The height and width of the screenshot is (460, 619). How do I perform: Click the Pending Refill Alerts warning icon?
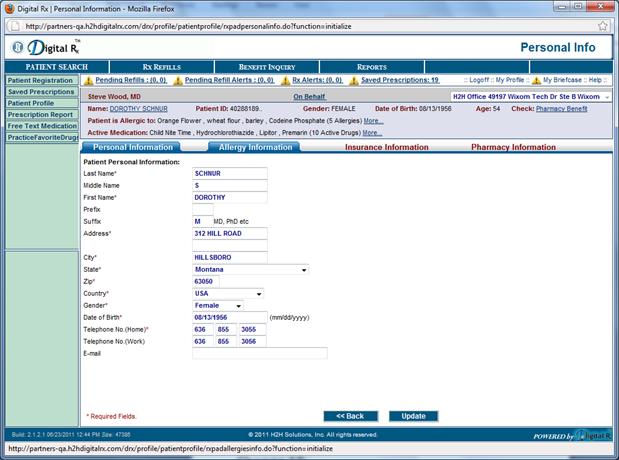tap(178, 80)
